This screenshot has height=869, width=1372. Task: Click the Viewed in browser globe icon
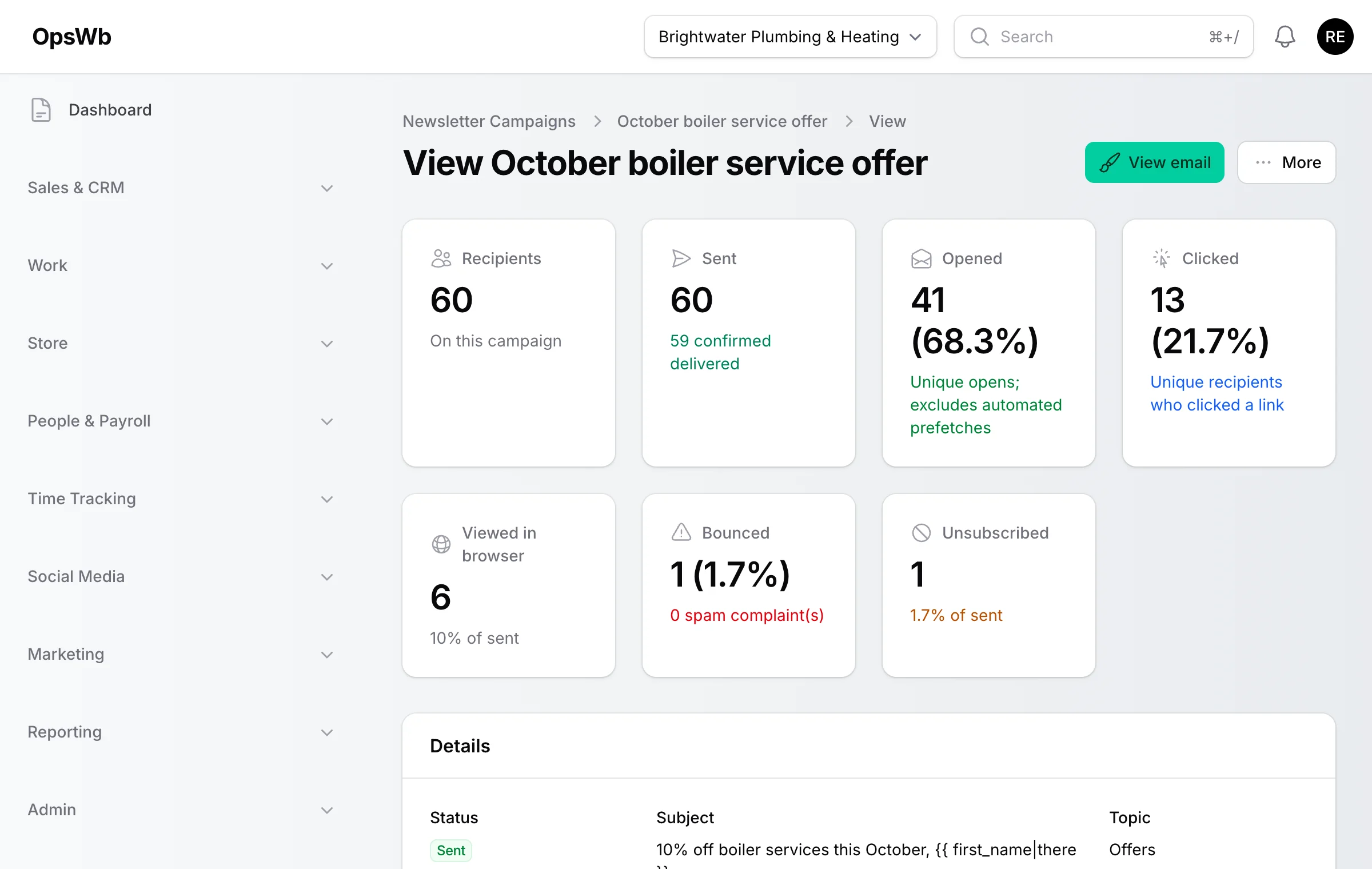441,544
